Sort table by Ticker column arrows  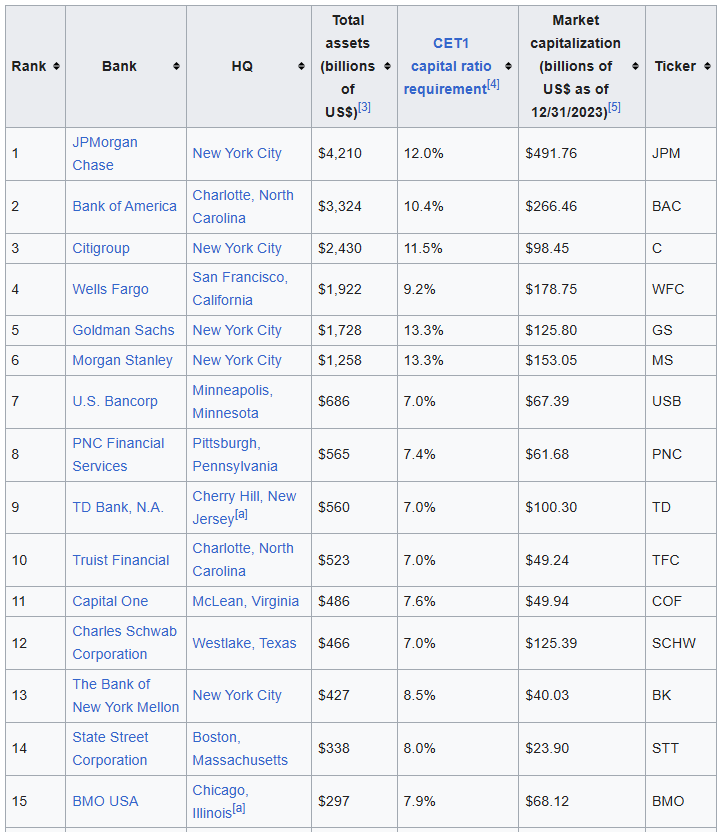click(707, 66)
